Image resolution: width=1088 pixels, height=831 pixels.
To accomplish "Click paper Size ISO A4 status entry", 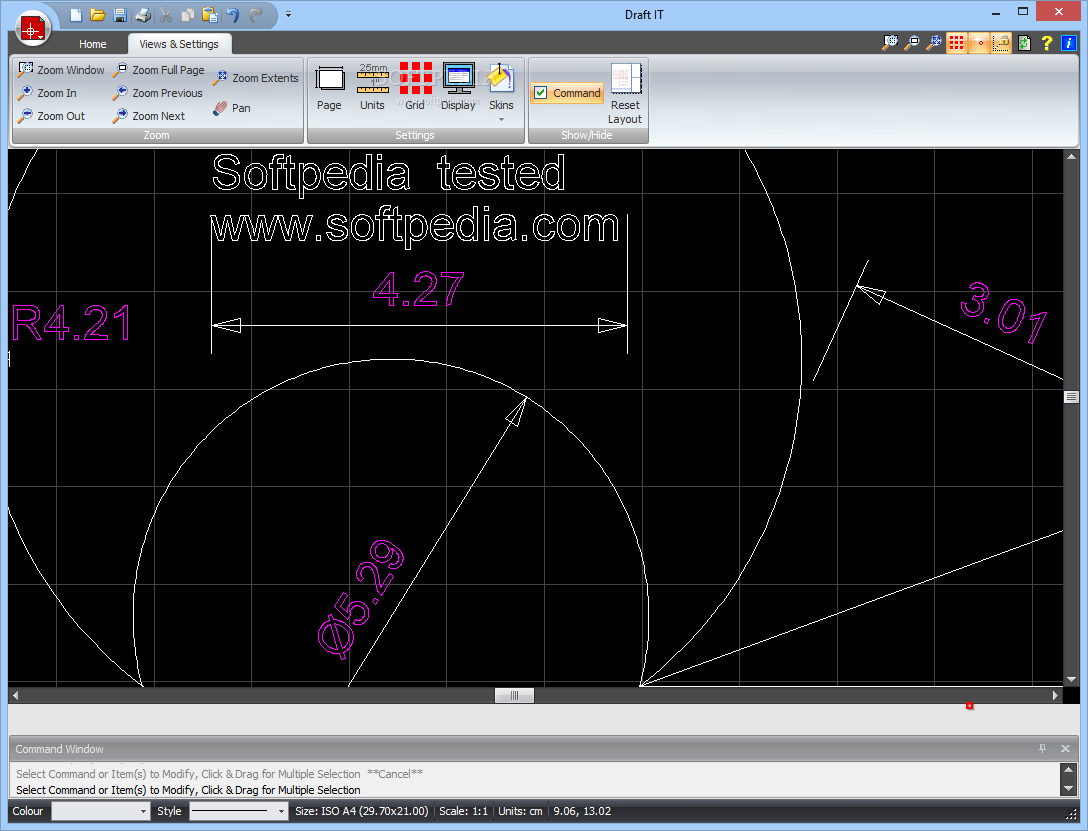I will tap(362, 811).
